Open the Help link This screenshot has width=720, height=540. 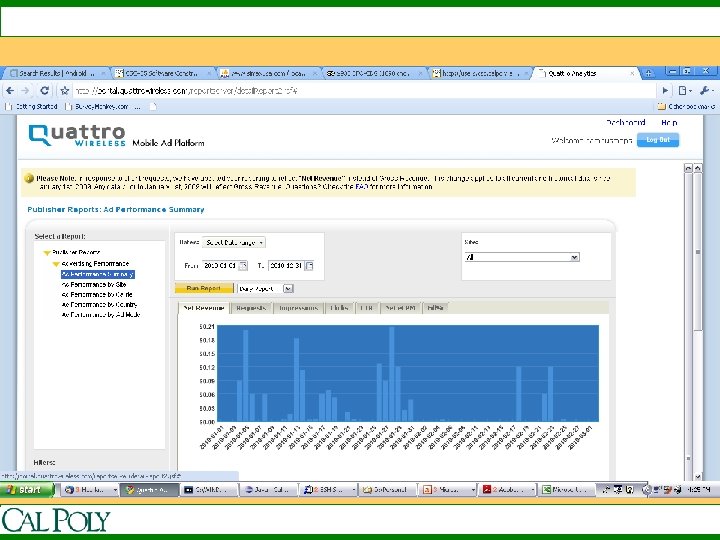[x=669, y=123]
